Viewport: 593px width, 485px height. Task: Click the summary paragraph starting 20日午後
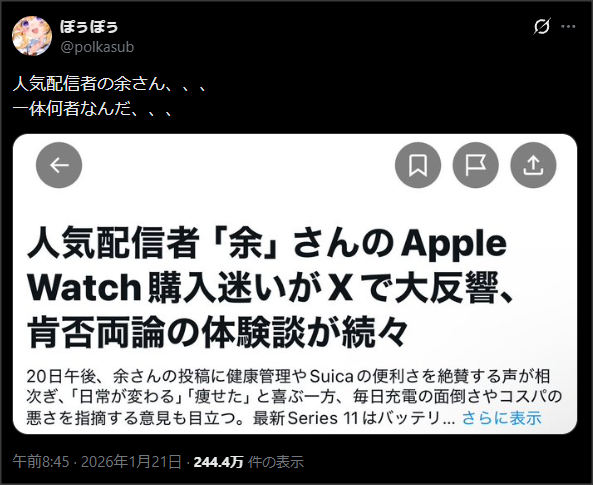294,397
